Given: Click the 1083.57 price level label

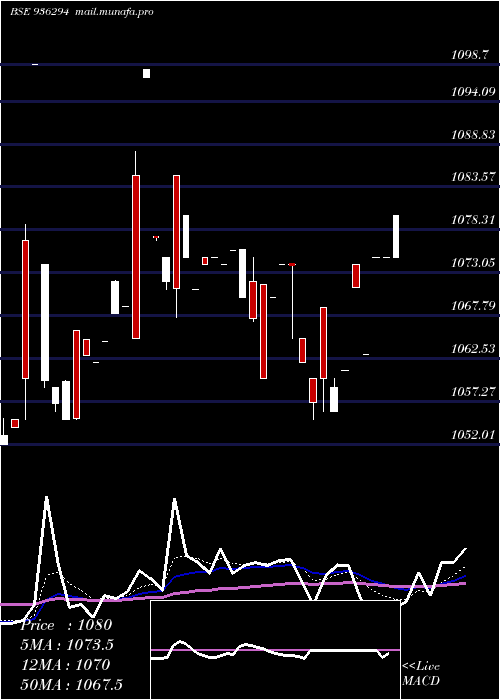Looking at the screenshot, I should 473,177.
